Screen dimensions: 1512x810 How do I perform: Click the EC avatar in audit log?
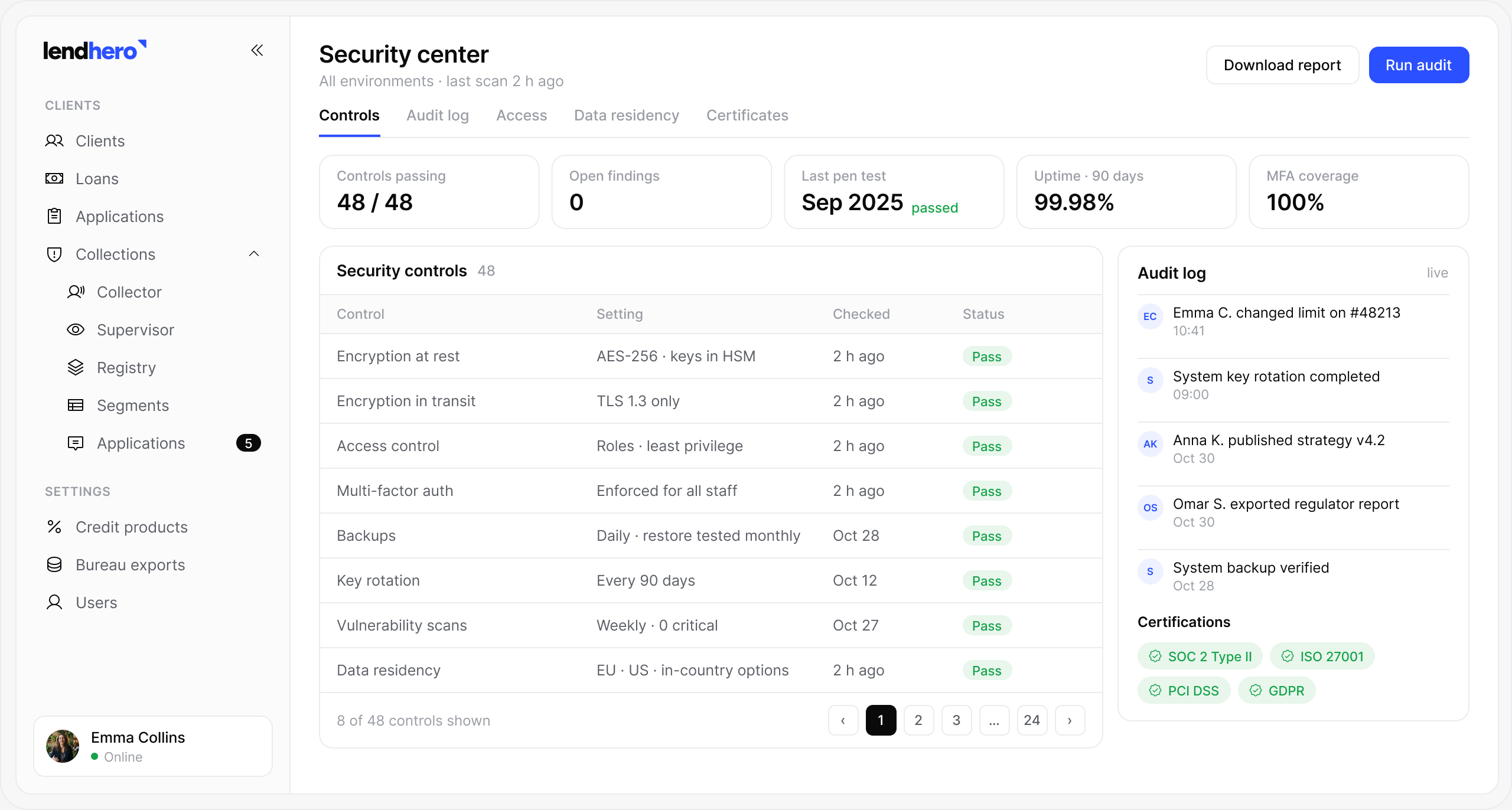[x=1150, y=316]
